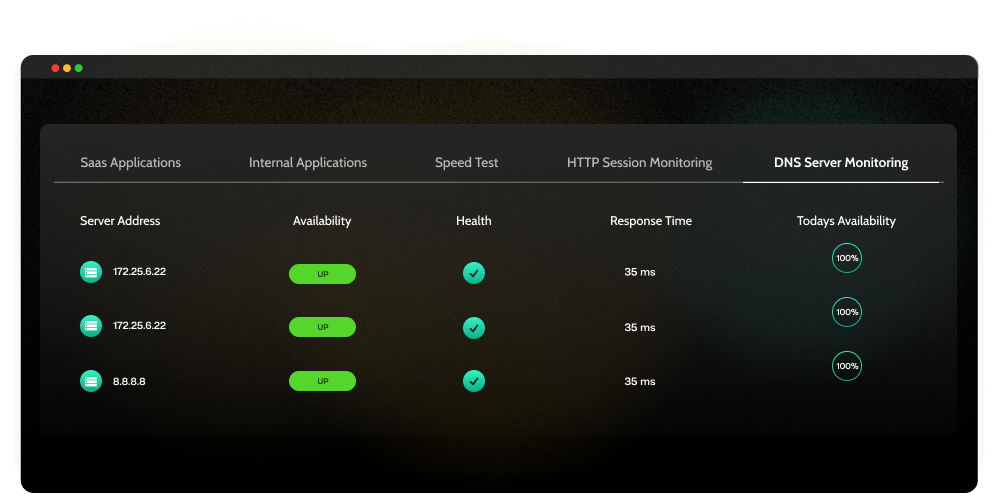Click the Server Address column header

point(120,221)
